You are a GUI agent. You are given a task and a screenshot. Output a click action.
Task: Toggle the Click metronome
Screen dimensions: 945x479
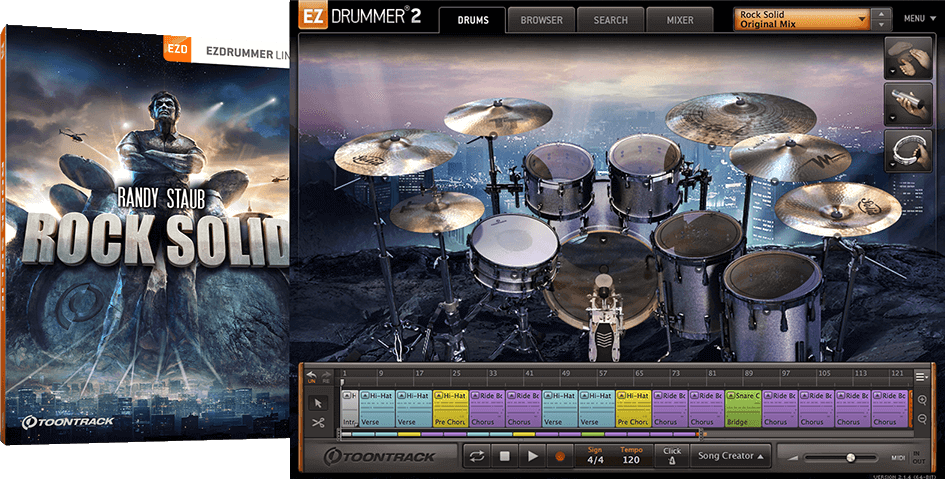tap(671, 456)
